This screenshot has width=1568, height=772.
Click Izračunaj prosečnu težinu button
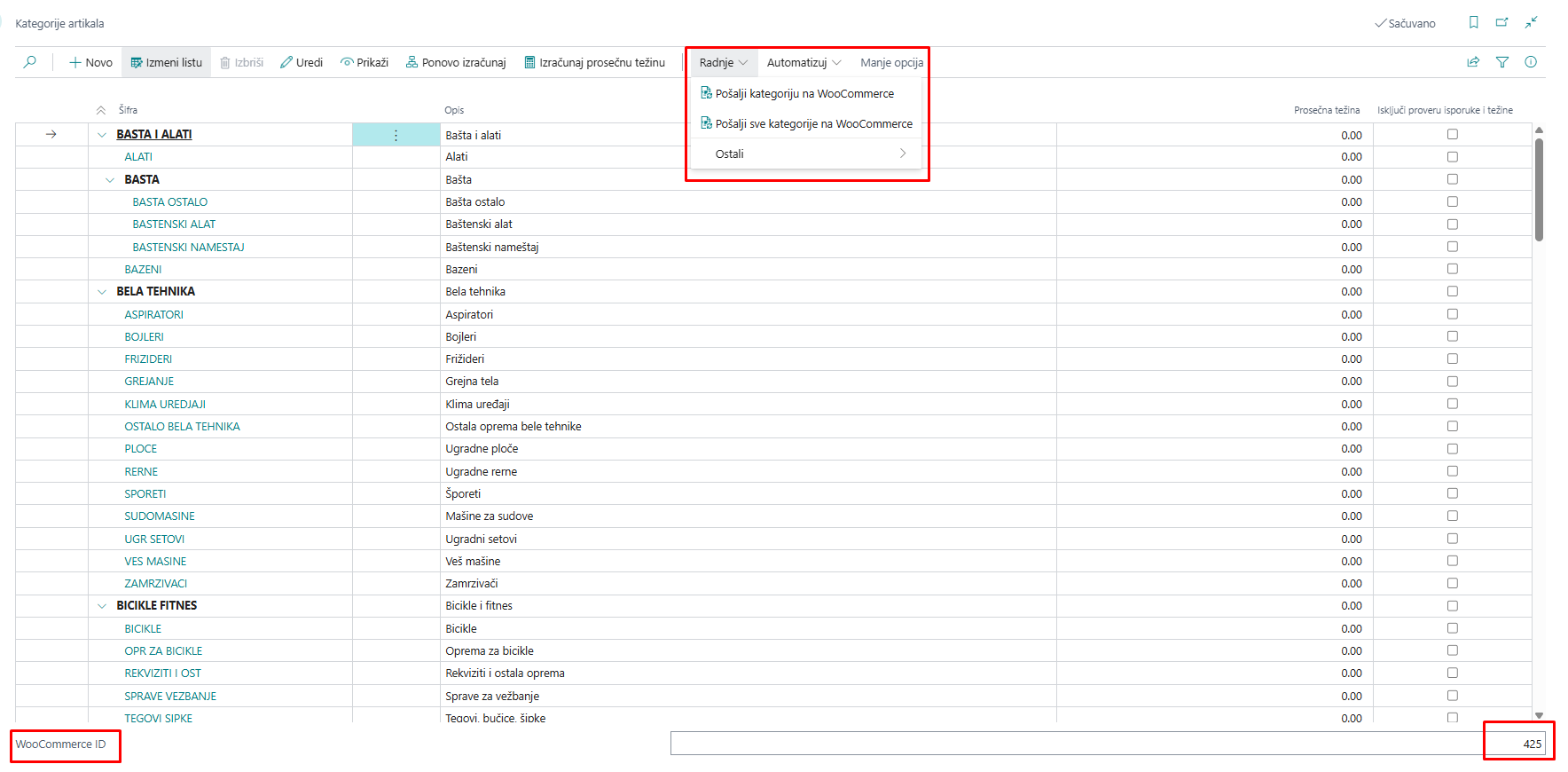pos(594,62)
